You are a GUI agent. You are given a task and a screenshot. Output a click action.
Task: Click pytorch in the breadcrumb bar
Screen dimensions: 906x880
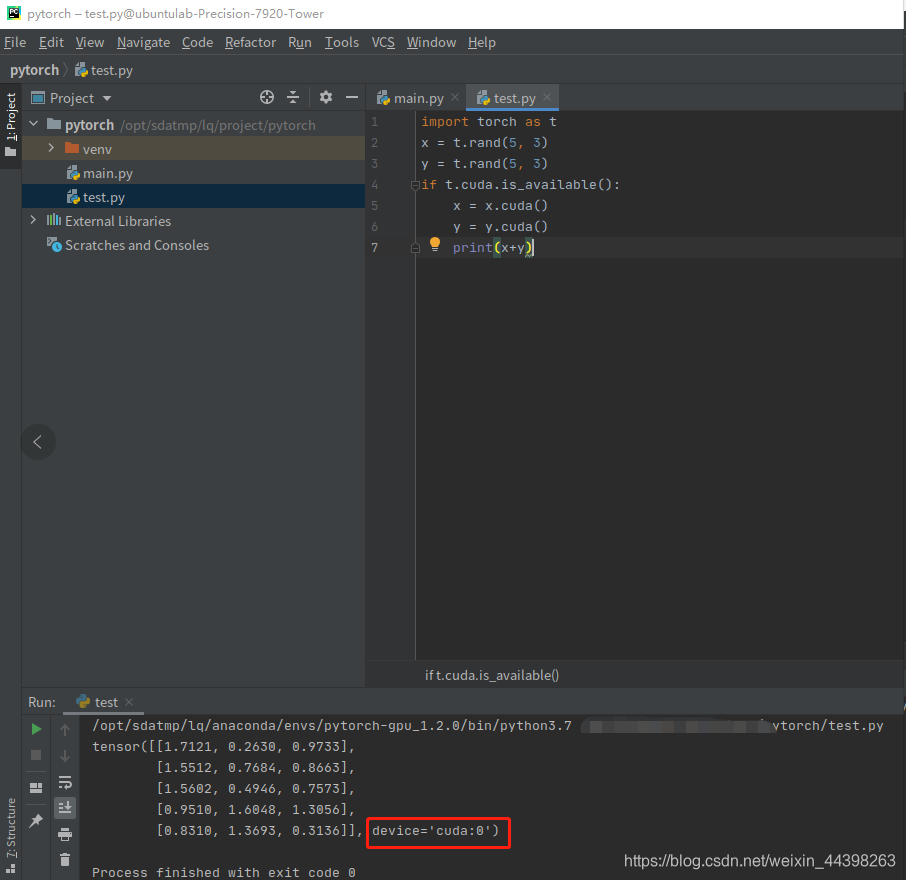point(34,70)
